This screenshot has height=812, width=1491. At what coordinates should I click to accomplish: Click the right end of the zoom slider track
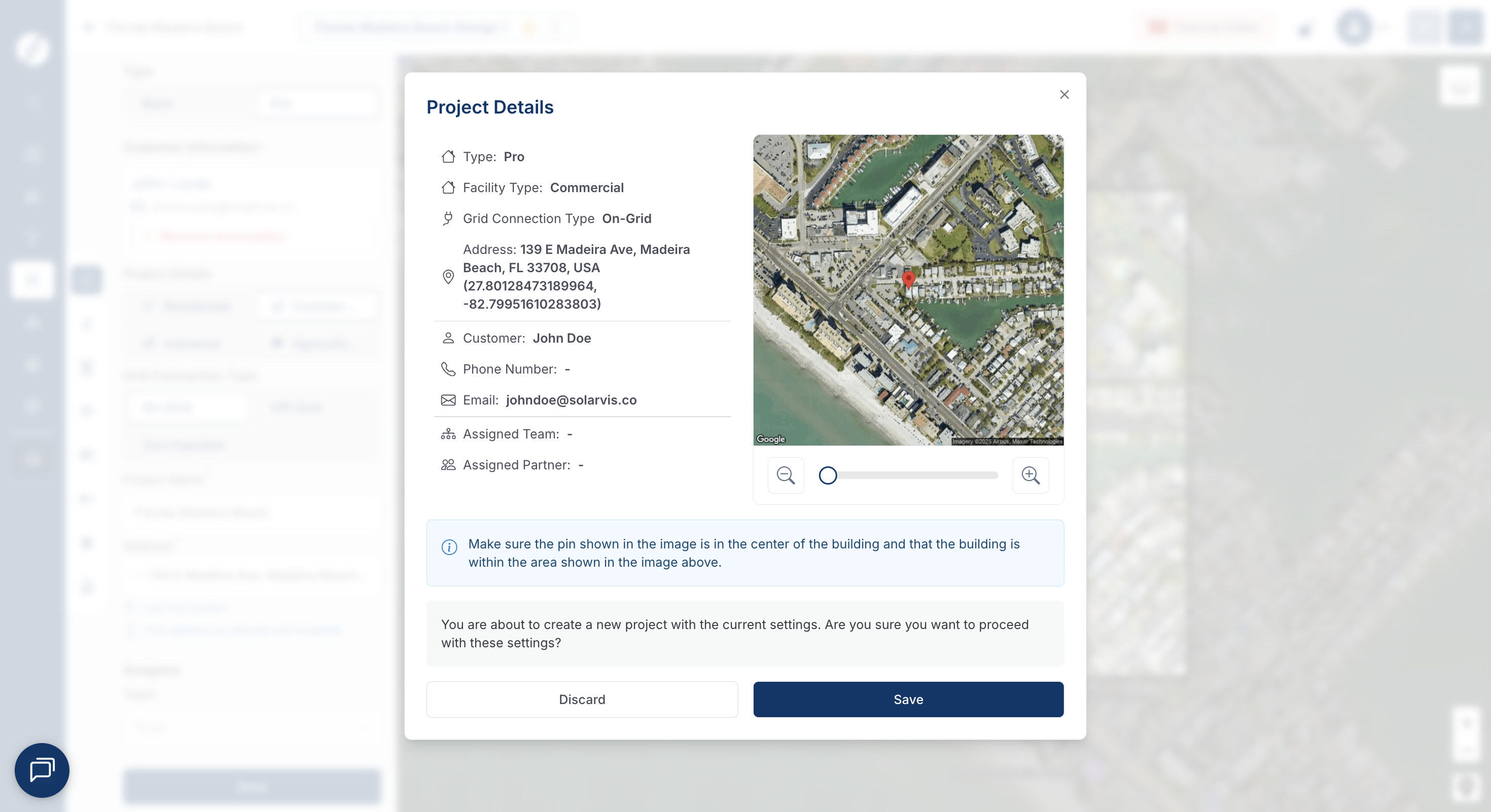993,475
